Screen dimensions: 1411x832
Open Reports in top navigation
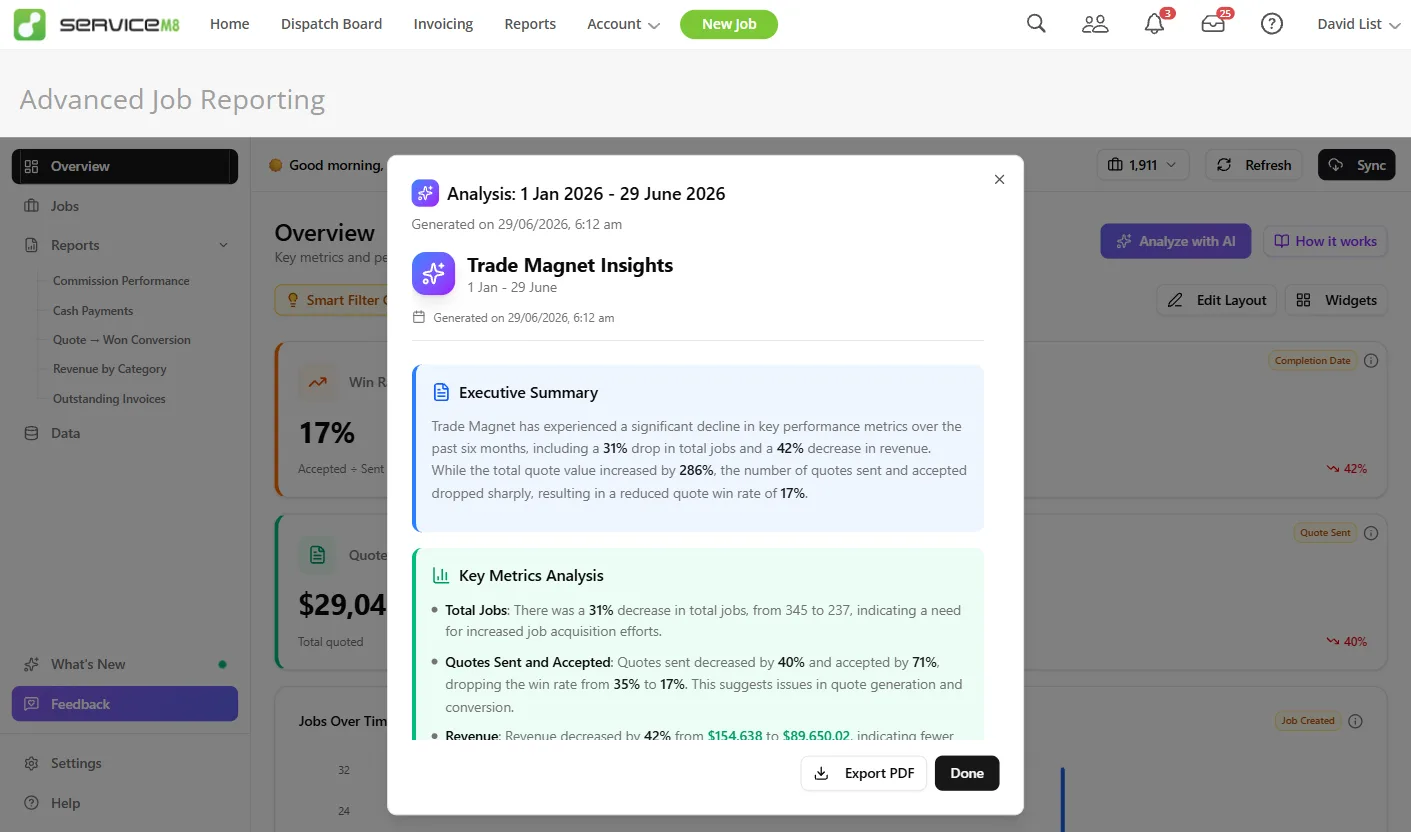click(x=530, y=24)
